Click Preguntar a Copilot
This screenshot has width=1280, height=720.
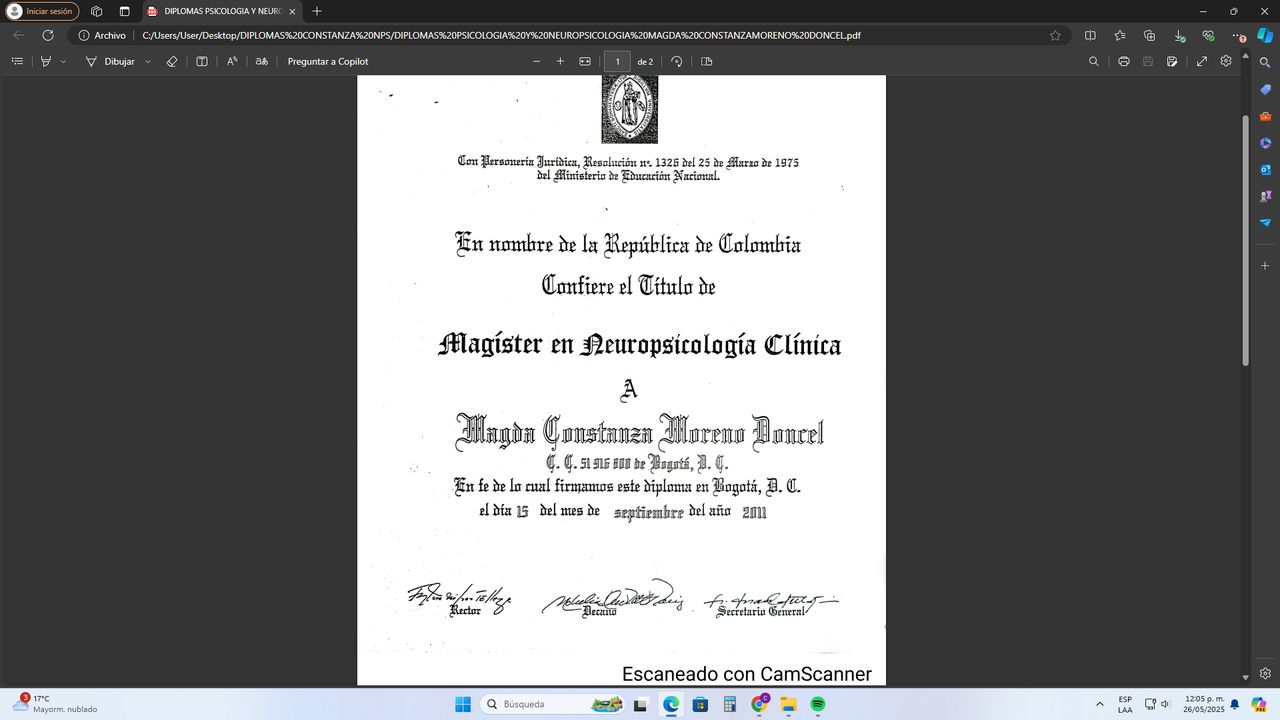tap(328, 61)
